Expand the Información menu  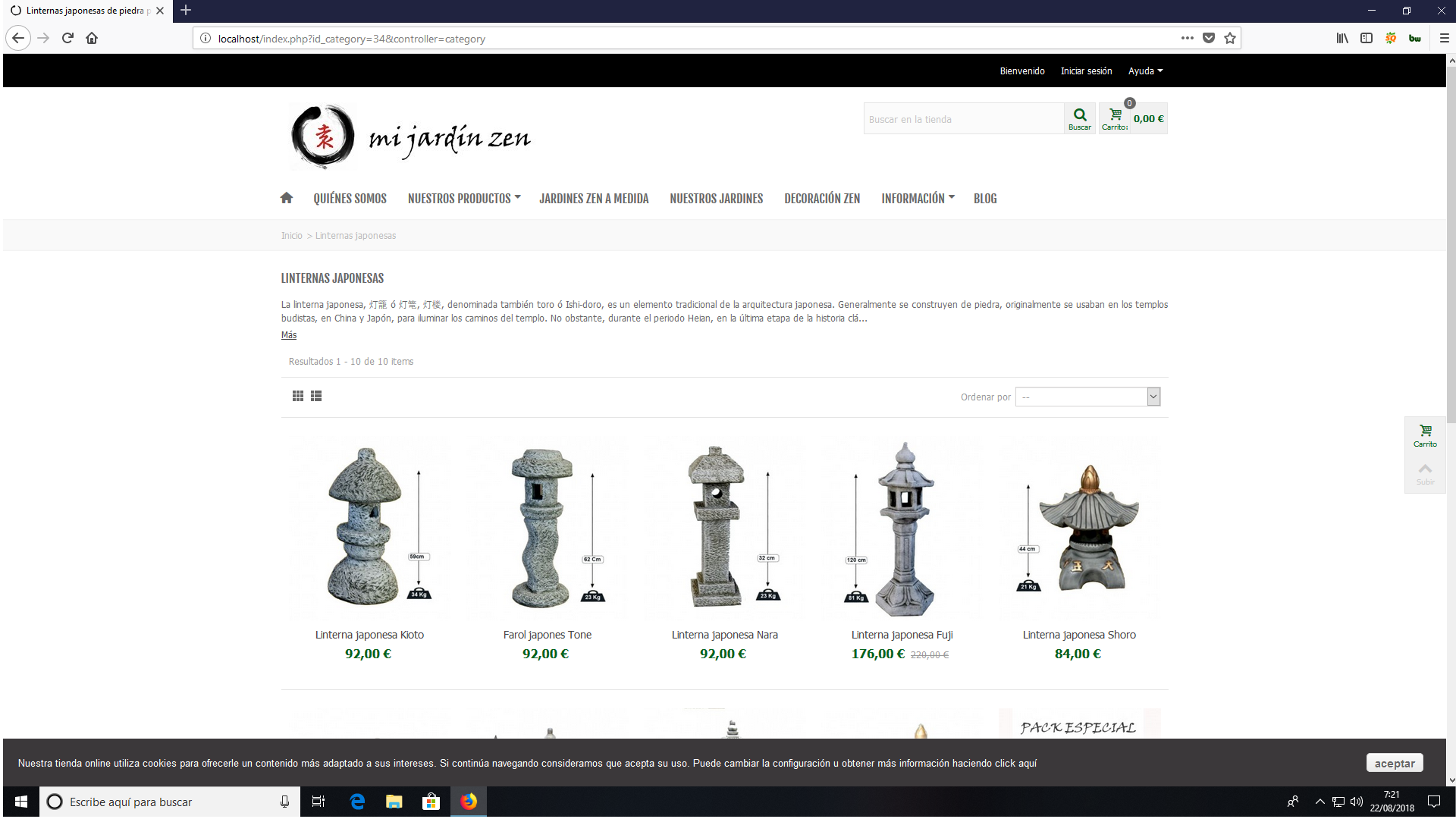917,199
